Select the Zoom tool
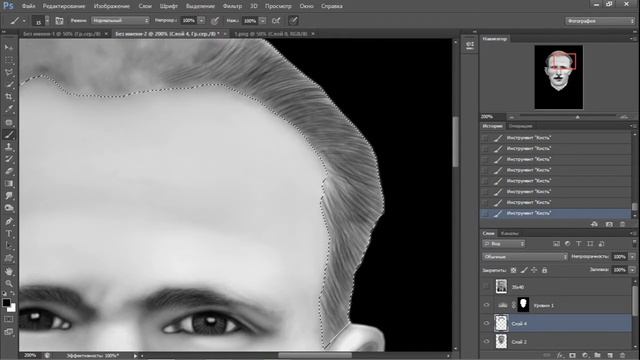Image resolution: width=640 pixels, height=360 pixels. pyautogui.click(x=9, y=283)
